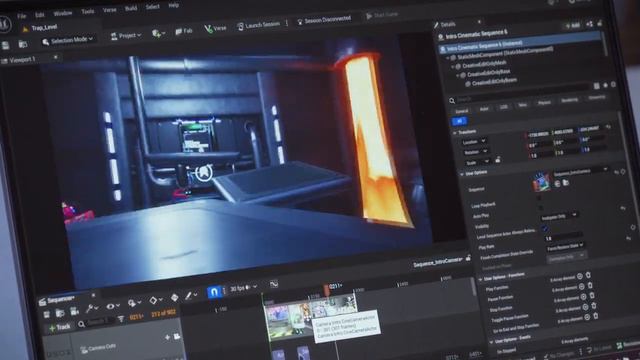The height and width of the screenshot is (360, 640).
Task: Click Launch Session button
Action: tap(258, 25)
